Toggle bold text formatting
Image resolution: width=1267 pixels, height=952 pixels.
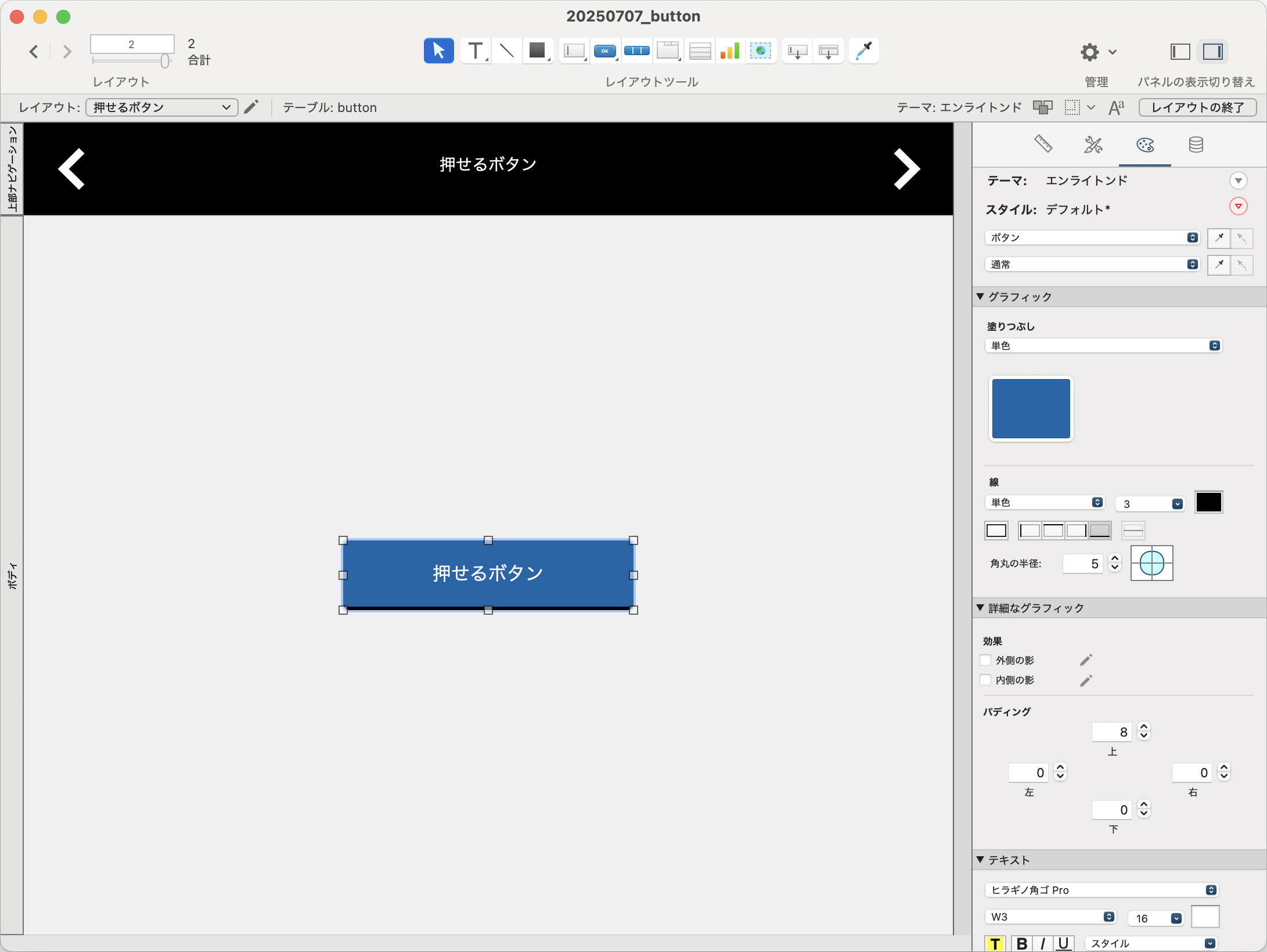(x=1022, y=943)
